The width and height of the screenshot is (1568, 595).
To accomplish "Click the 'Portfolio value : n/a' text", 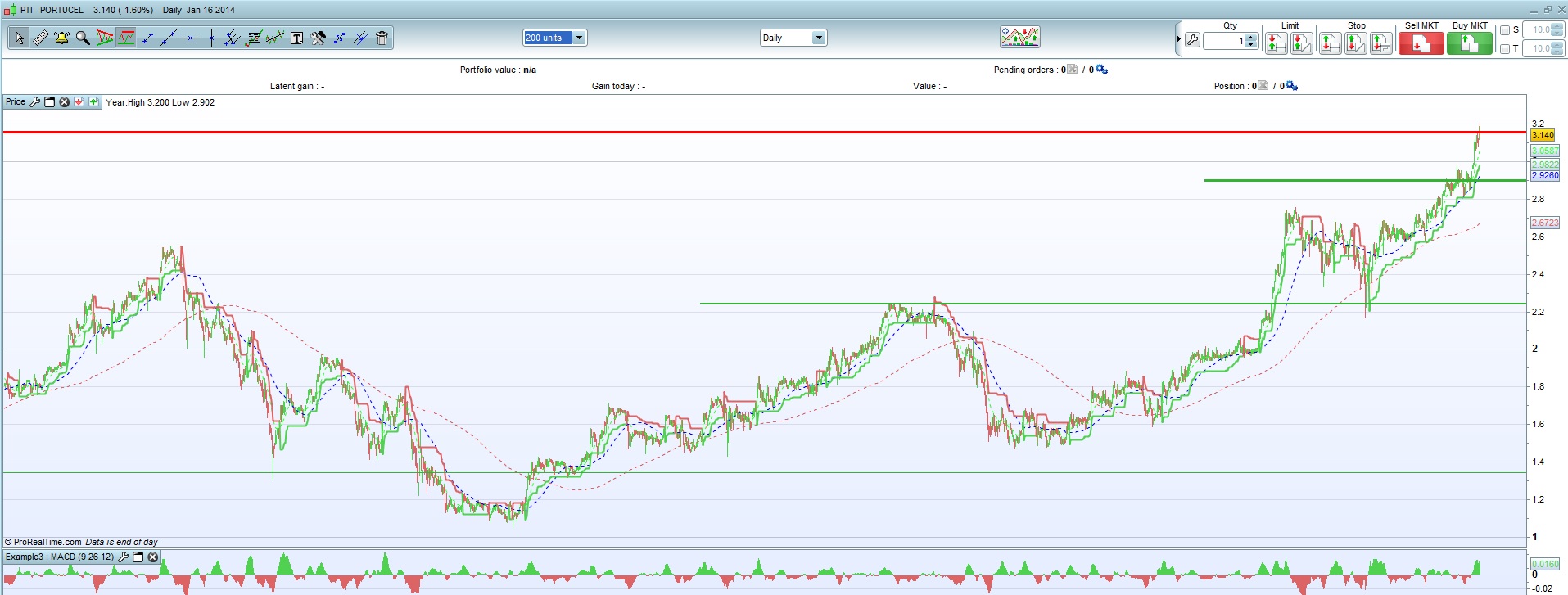I will (498, 70).
